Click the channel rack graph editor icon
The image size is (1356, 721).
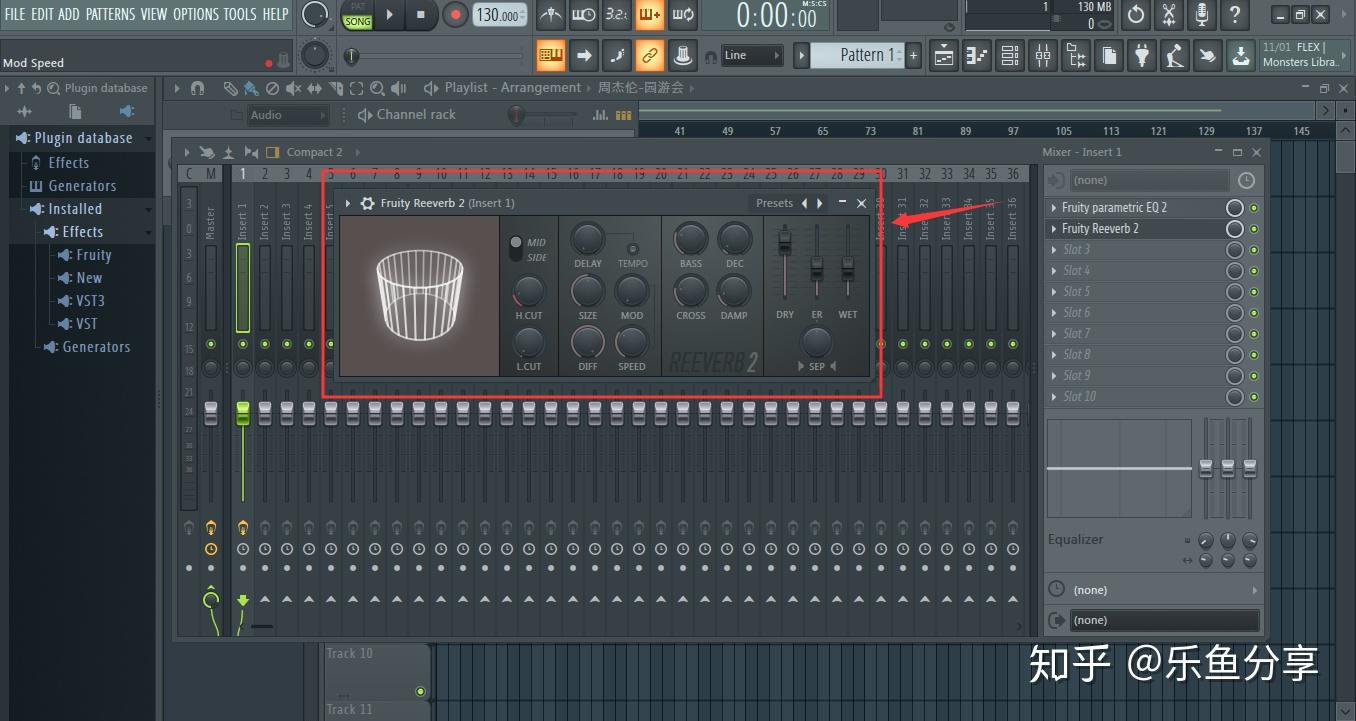(x=600, y=115)
